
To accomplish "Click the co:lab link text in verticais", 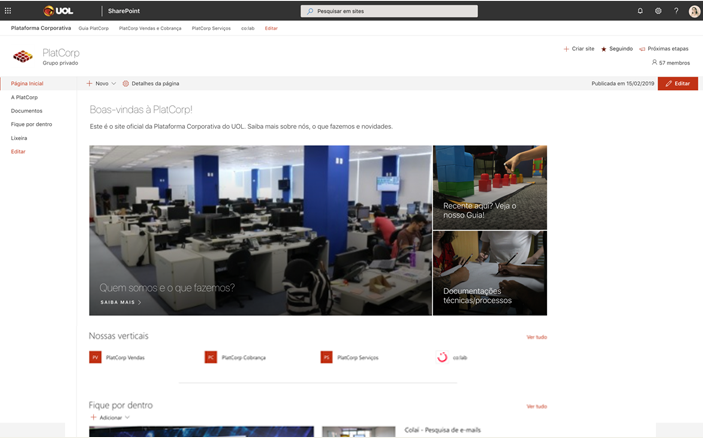I will pyautogui.click(x=460, y=358).
